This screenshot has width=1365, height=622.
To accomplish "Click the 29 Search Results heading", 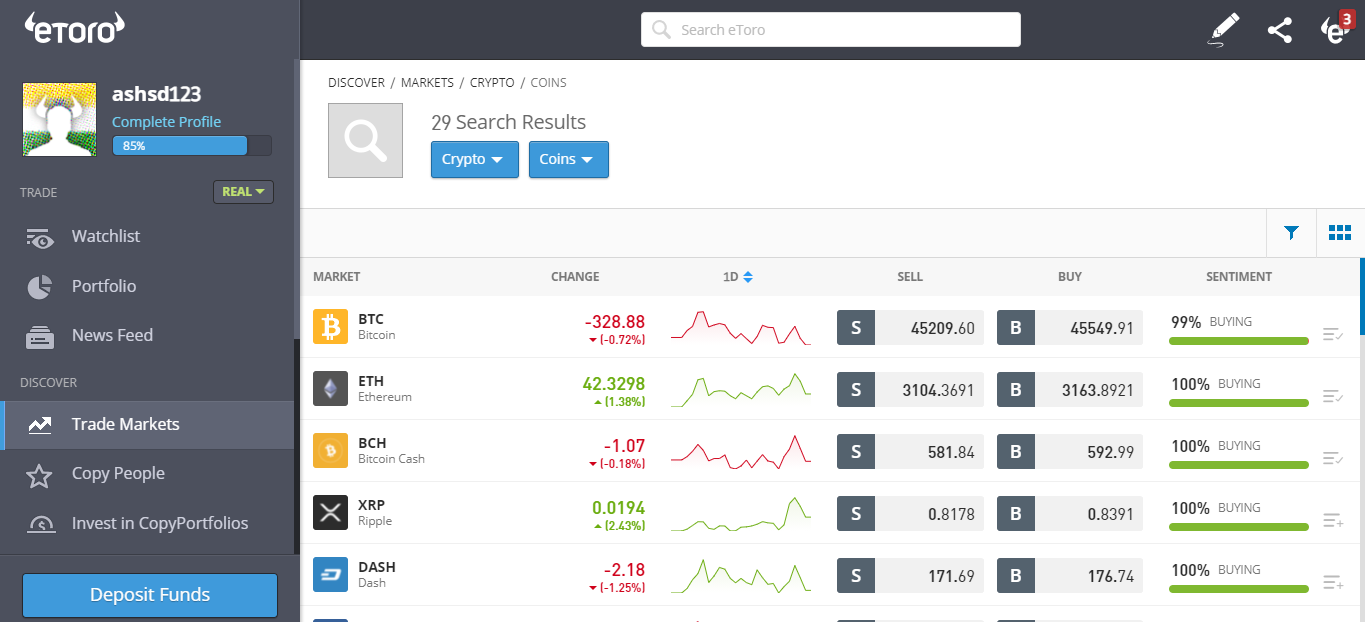I will (x=508, y=123).
